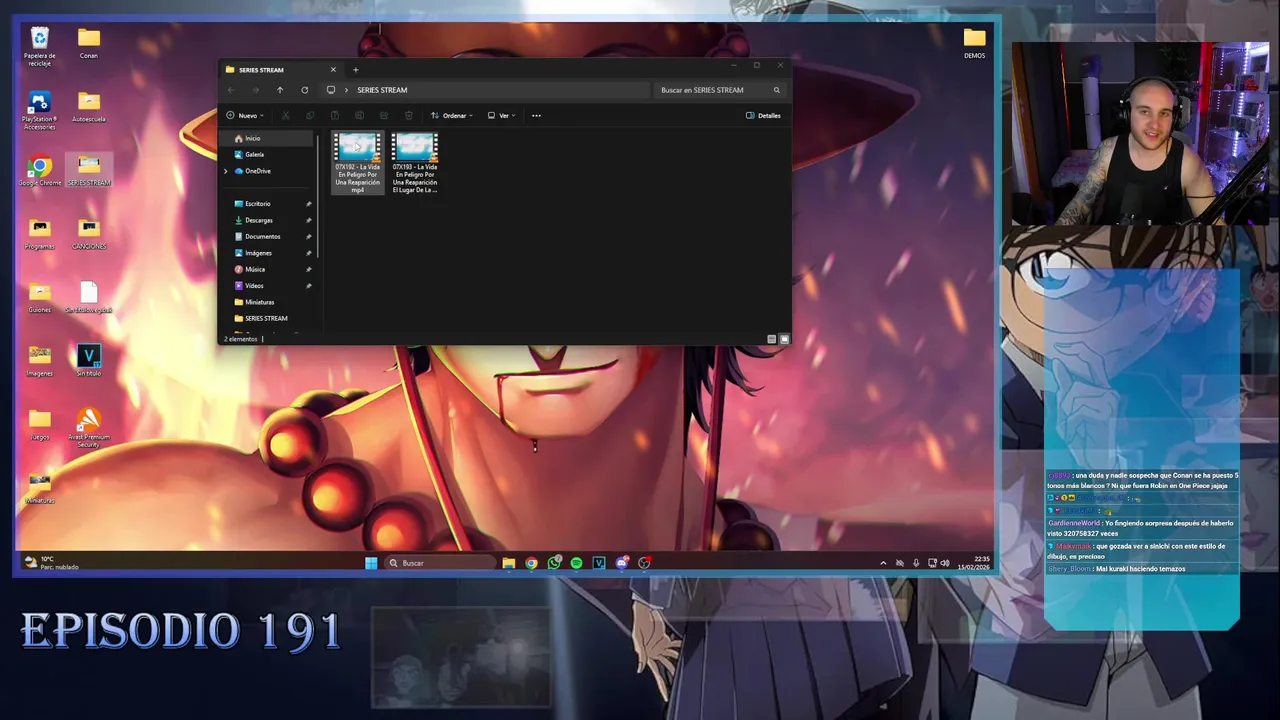Click the address bar chevron before SERIES STREAM
1280x720 pixels.
click(x=346, y=90)
